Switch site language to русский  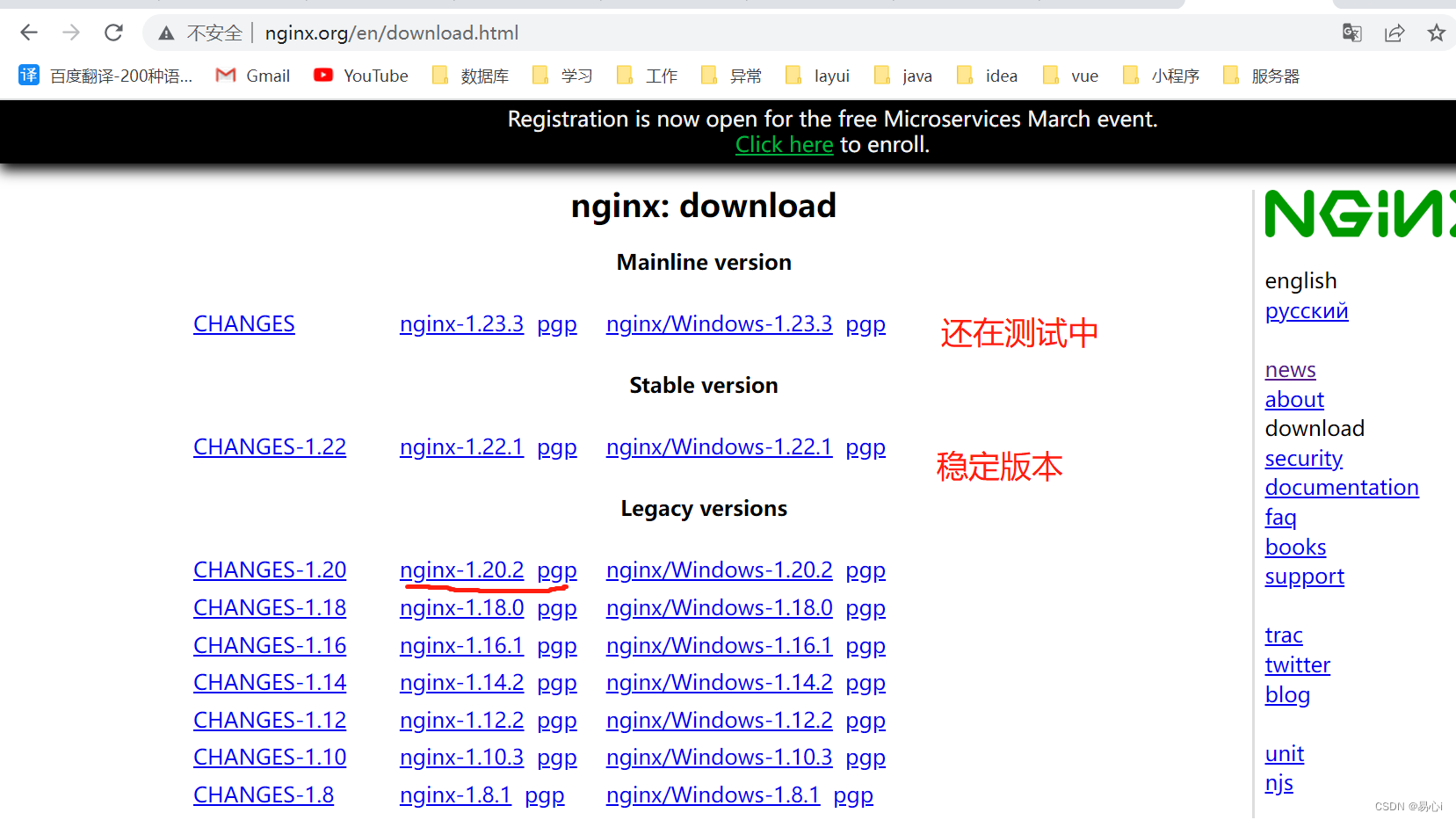pyautogui.click(x=1307, y=311)
